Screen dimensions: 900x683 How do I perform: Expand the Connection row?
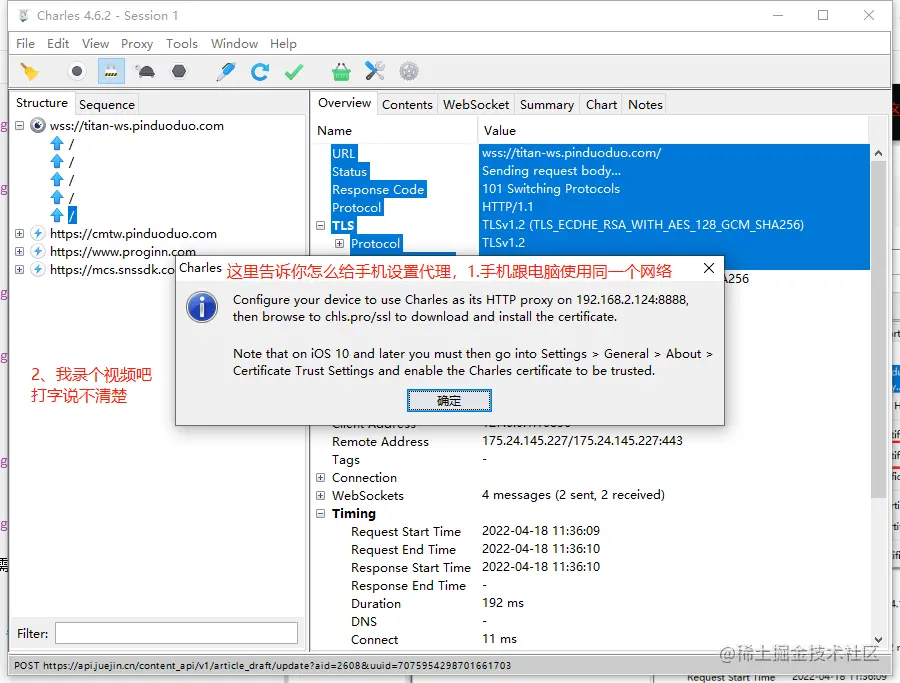coord(321,478)
